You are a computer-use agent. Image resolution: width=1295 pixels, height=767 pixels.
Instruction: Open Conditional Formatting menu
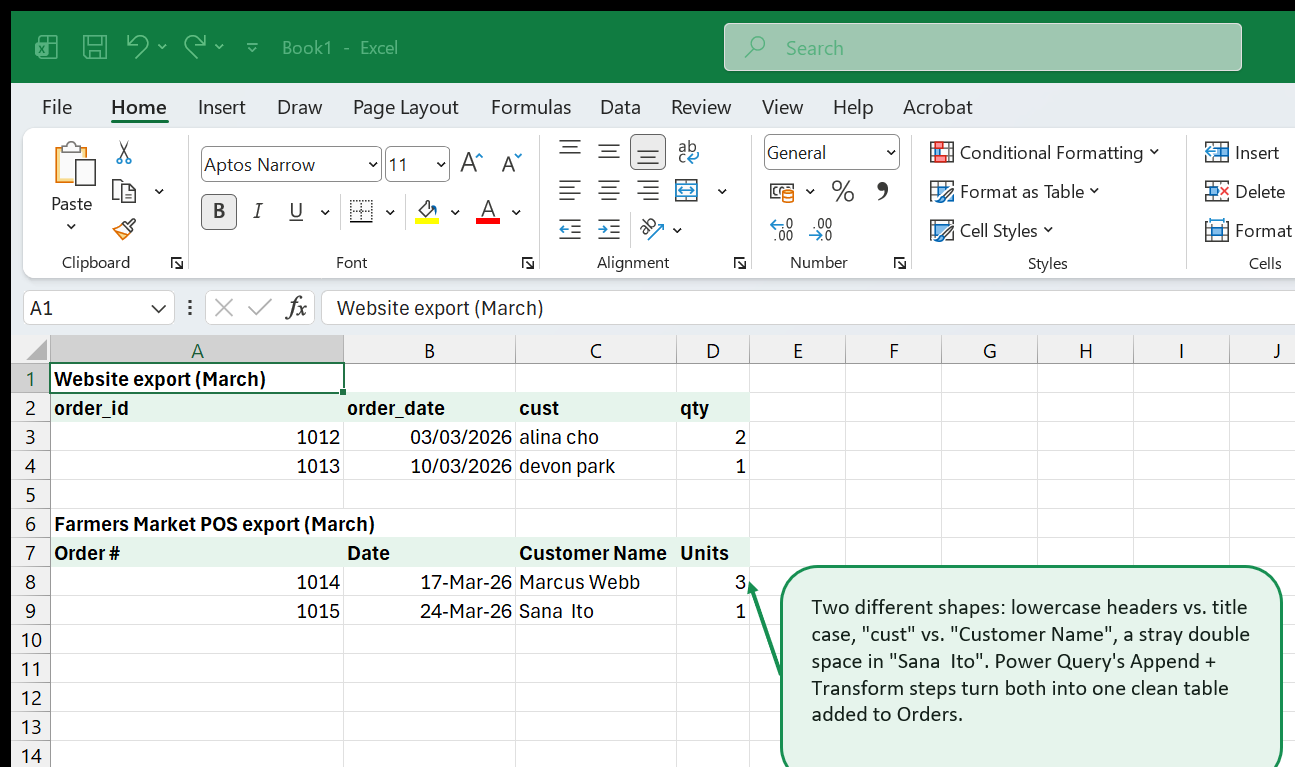click(x=1045, y=152)
